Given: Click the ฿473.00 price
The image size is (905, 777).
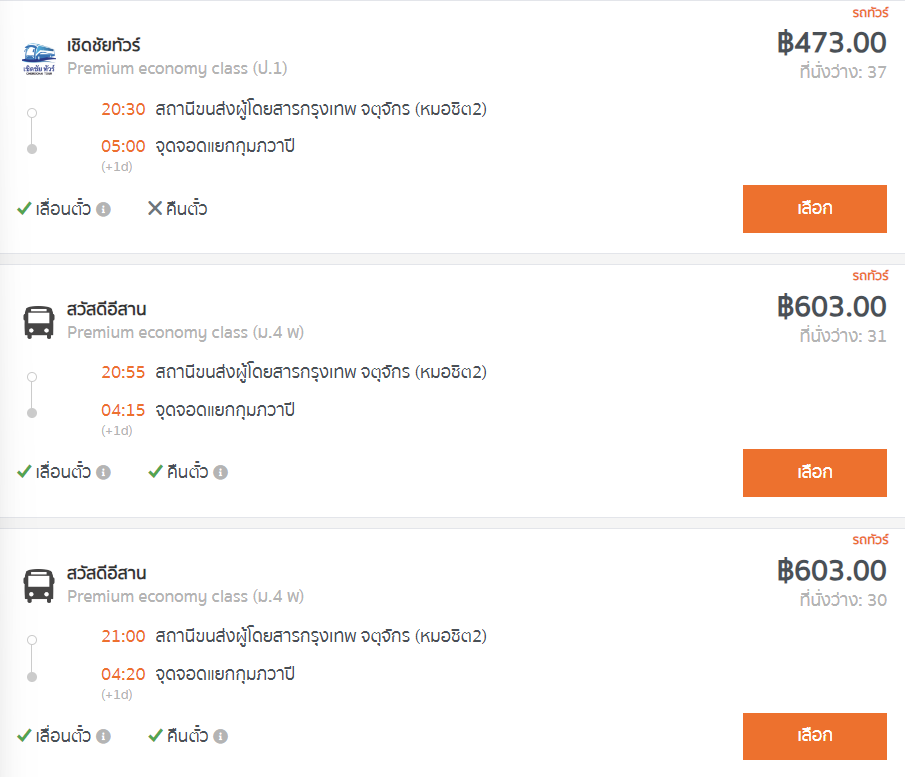Looking at the screenshot, I should tap(831, 43).
